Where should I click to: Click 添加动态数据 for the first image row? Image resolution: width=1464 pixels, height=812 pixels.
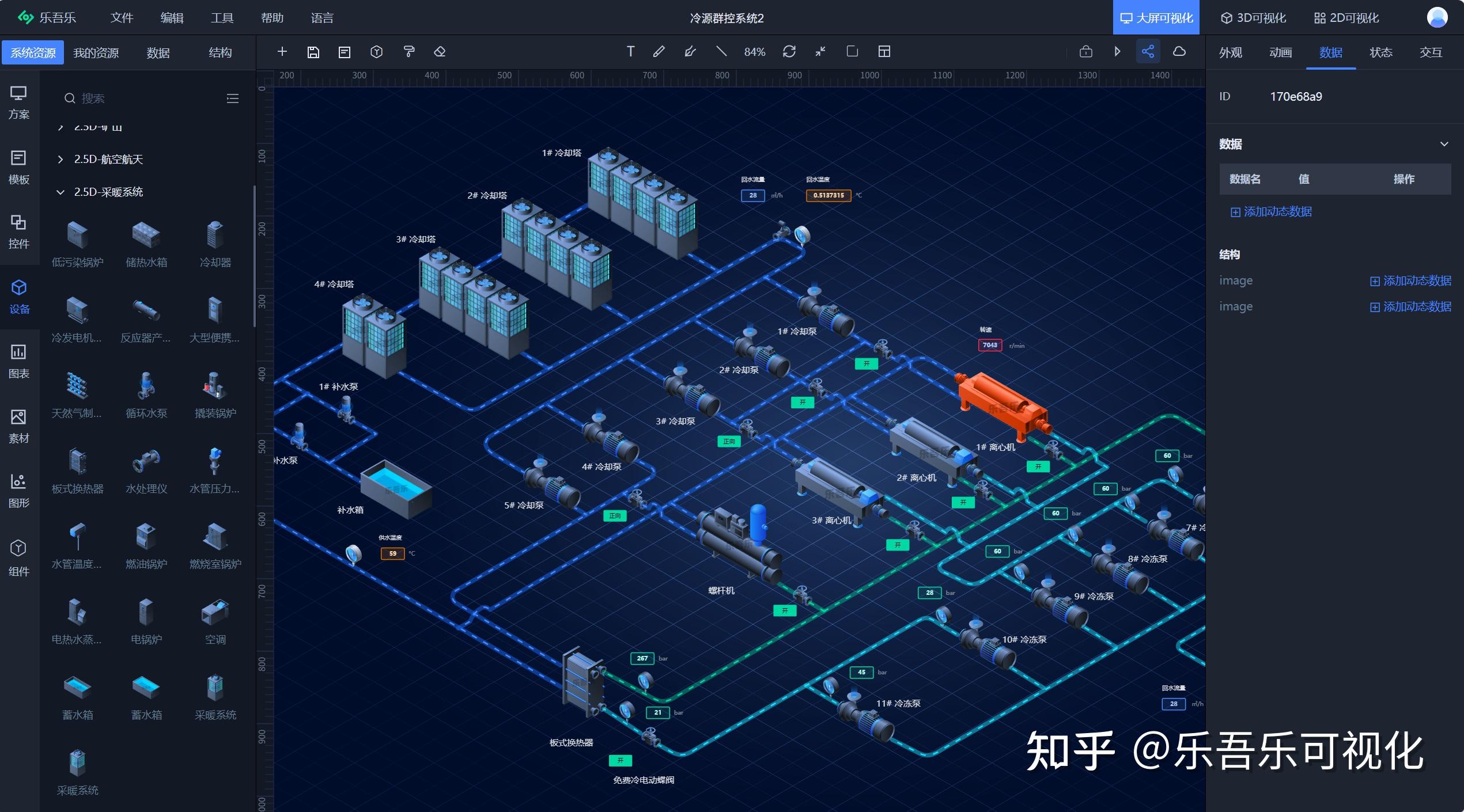(1410, 281)
